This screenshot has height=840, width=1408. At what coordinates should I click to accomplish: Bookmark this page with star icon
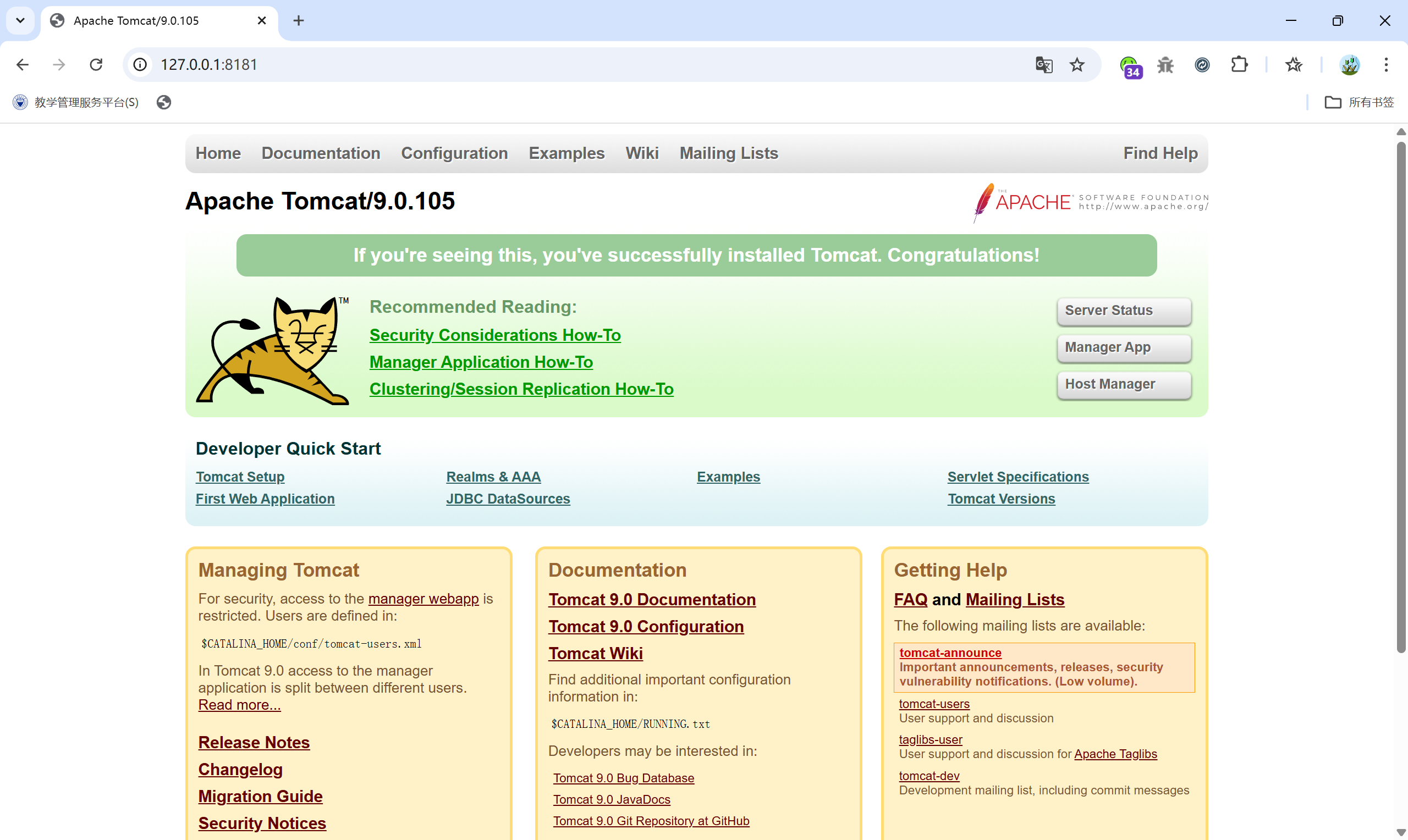tap(1077, 64)
